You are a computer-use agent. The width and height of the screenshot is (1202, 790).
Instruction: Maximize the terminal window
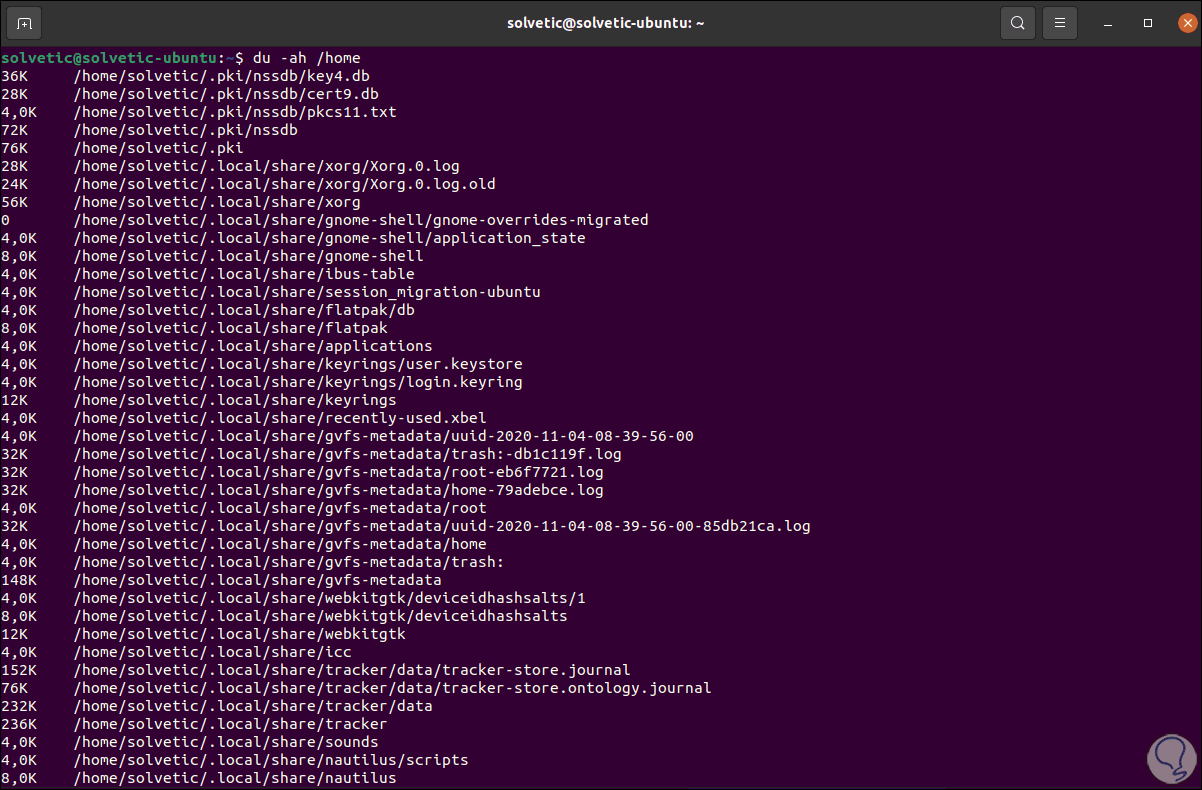tap(1147, 22)
